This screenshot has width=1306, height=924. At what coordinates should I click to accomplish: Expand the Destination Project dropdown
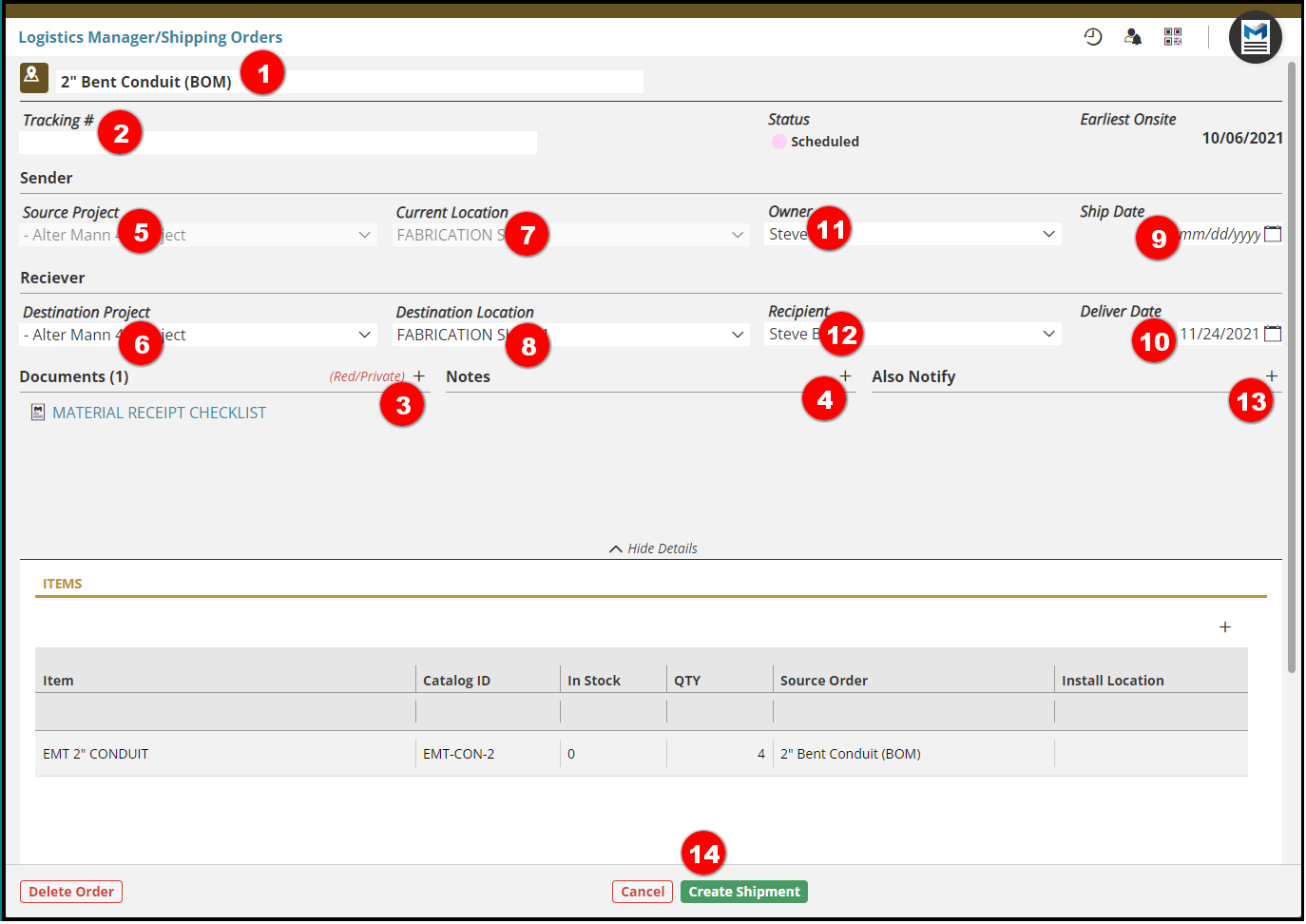point(364,335)
